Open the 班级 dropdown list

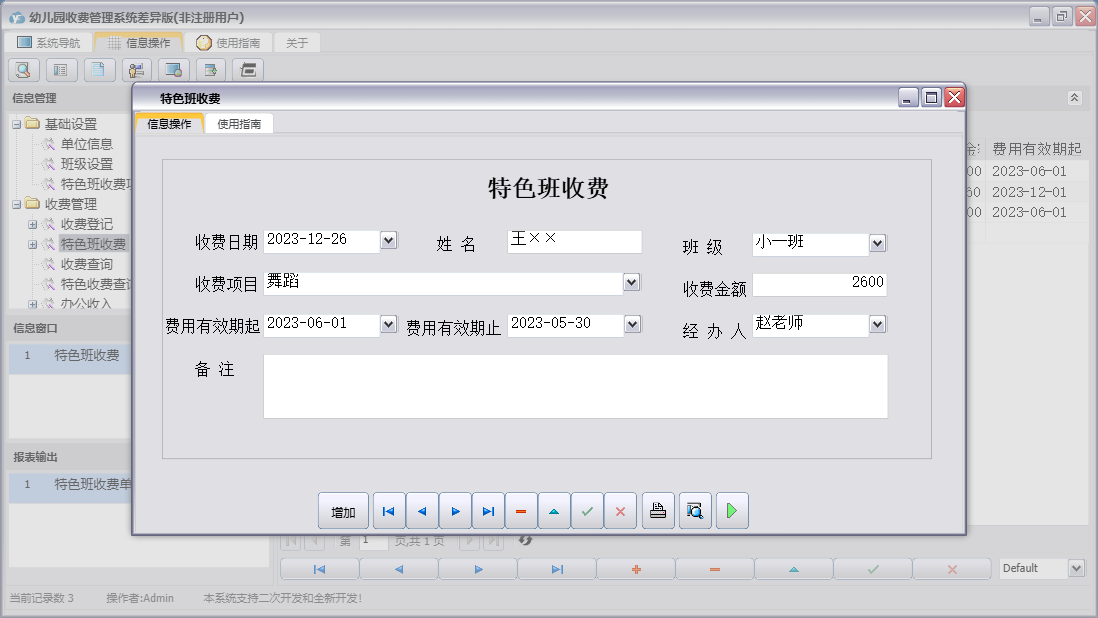[x=877, y=243]
